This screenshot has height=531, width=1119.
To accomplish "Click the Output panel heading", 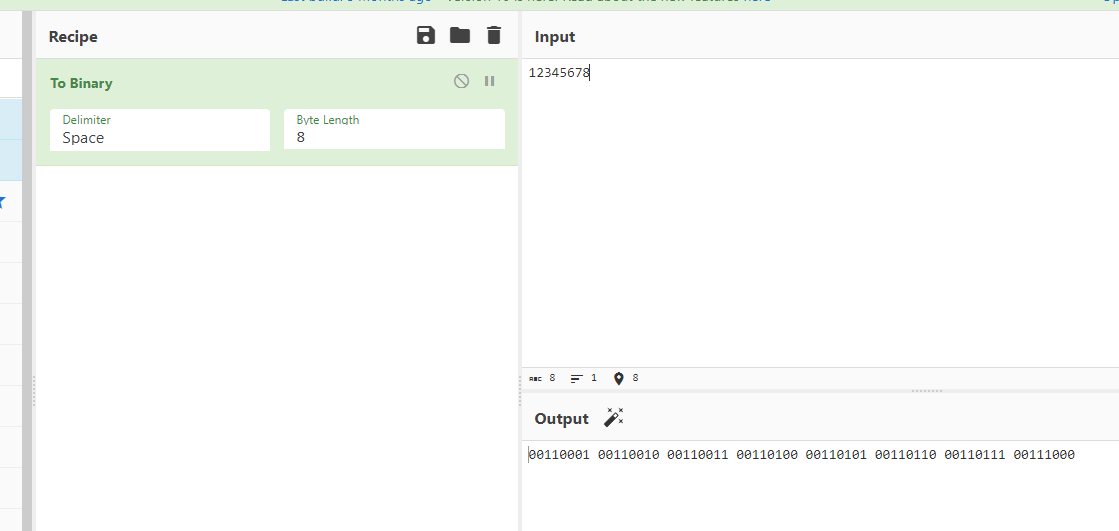I will click(x=562, y=419).
